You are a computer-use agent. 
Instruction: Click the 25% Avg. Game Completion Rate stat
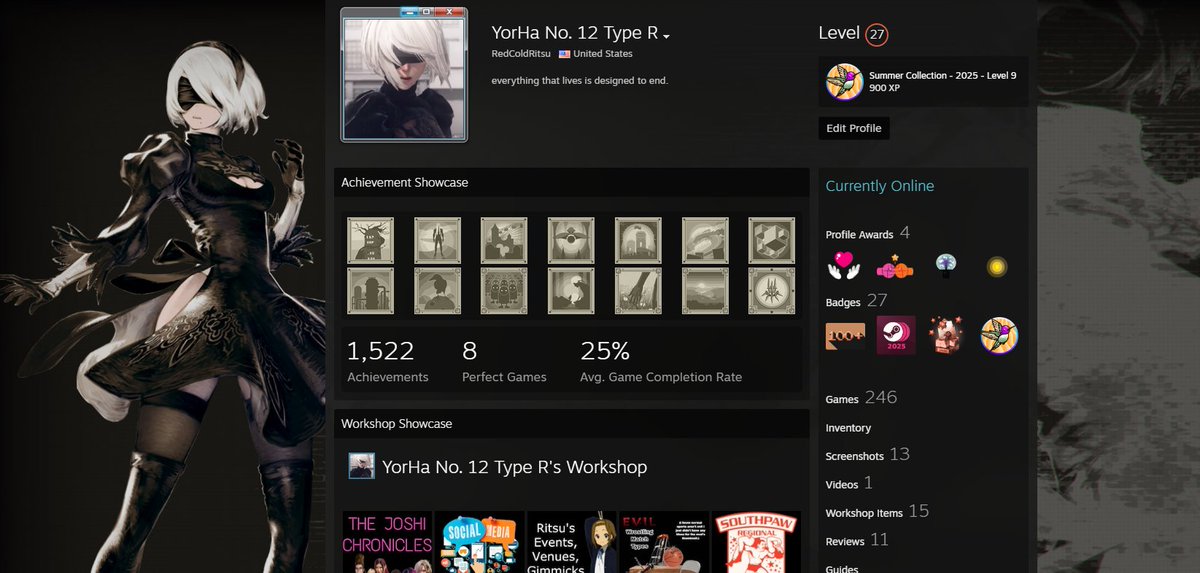(661, 361)
